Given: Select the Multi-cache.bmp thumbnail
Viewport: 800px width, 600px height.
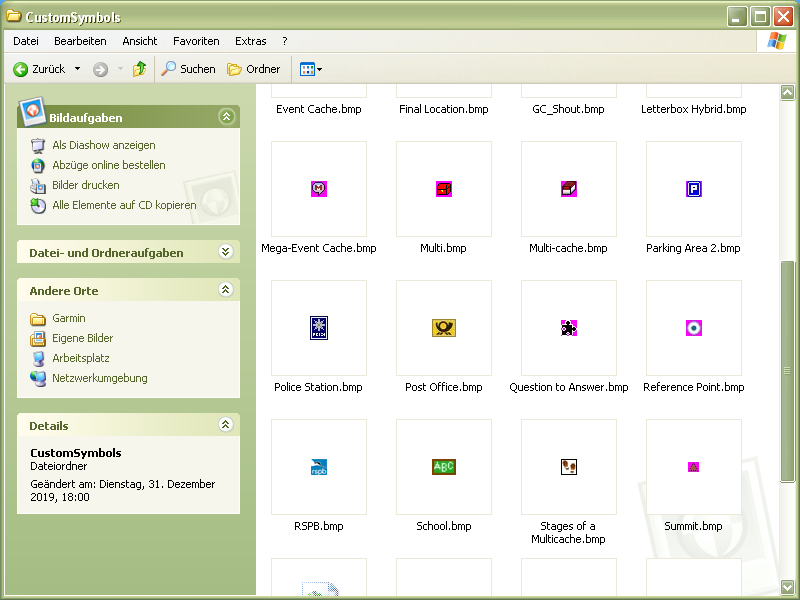Looking at the screenshot, I should pos(569,189).
